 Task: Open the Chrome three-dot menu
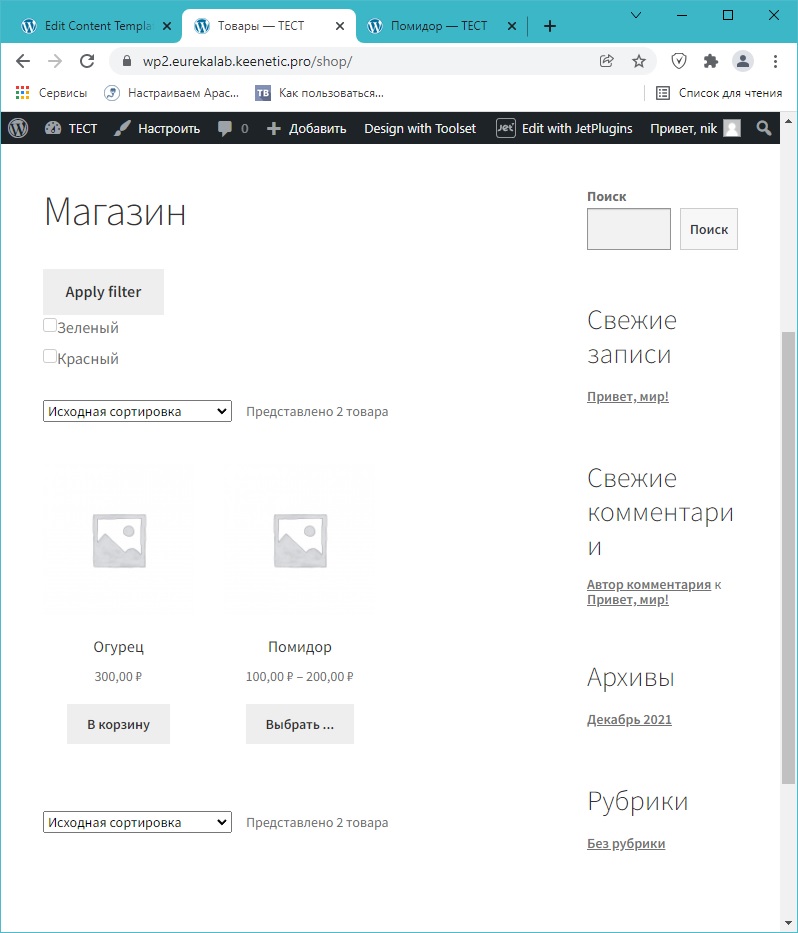tap(775, 61)
